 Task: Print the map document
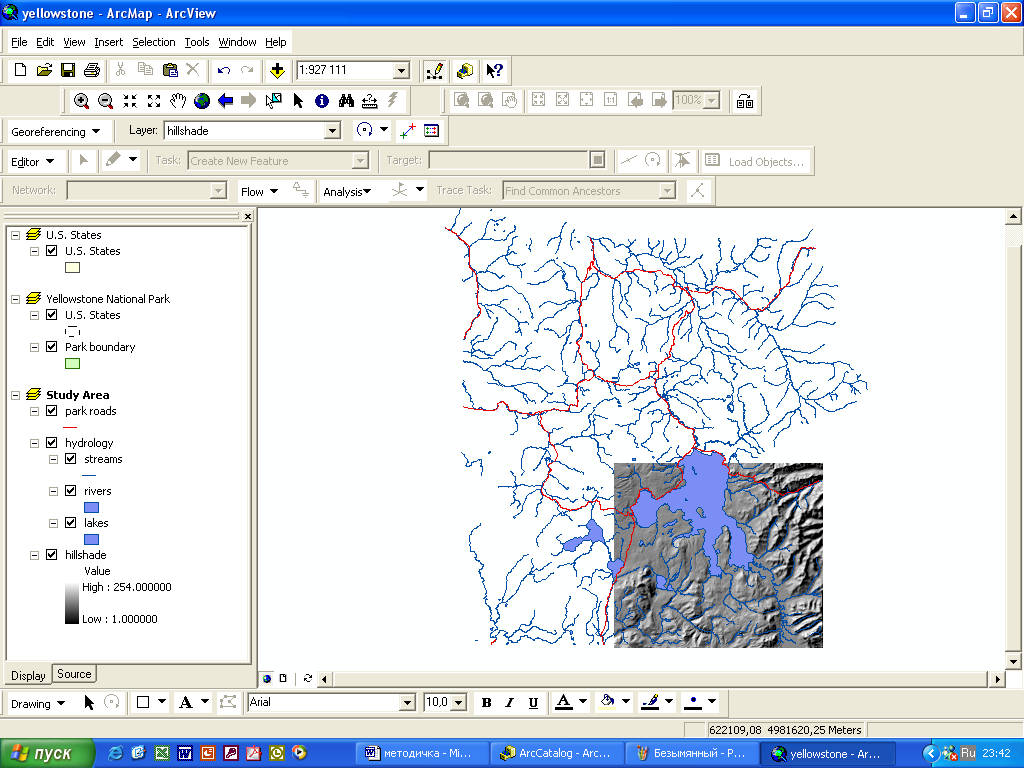tap(92, 70)
